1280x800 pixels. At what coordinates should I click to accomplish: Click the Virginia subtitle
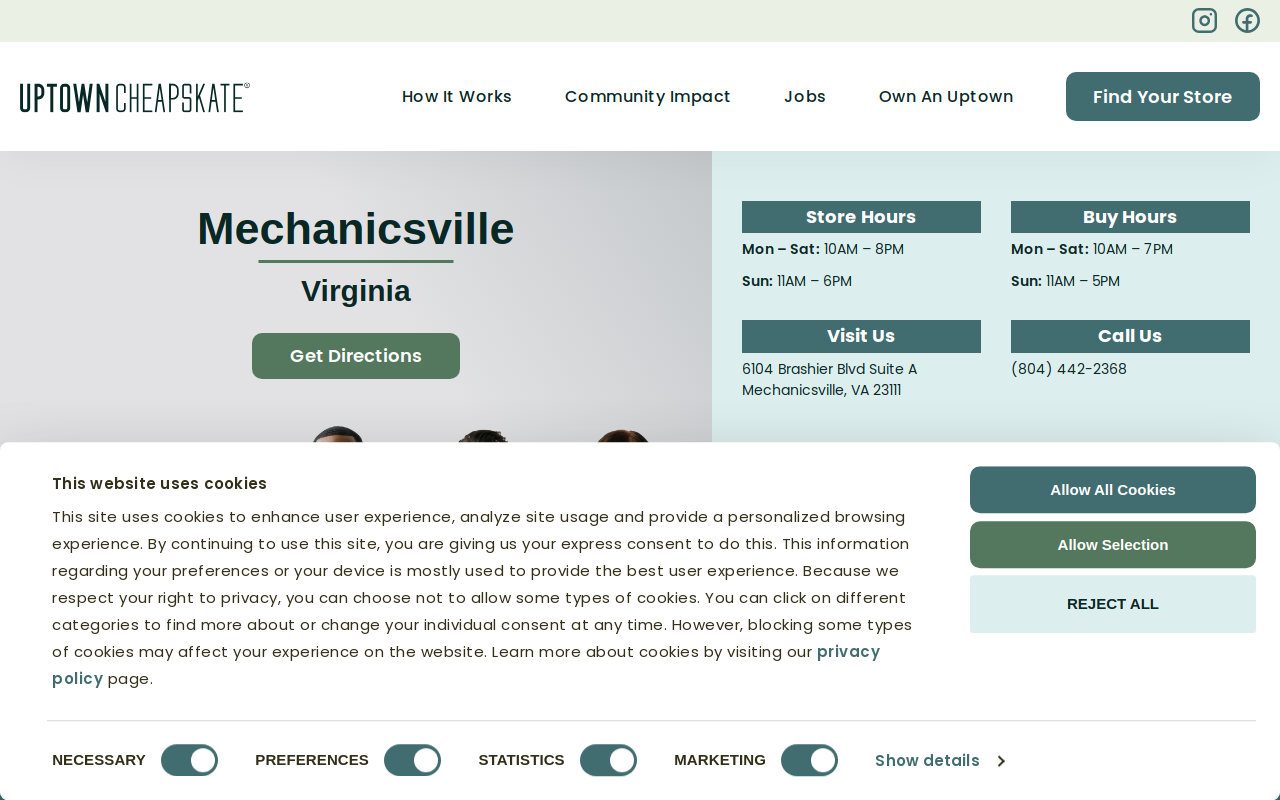click(x=356, y=291)
